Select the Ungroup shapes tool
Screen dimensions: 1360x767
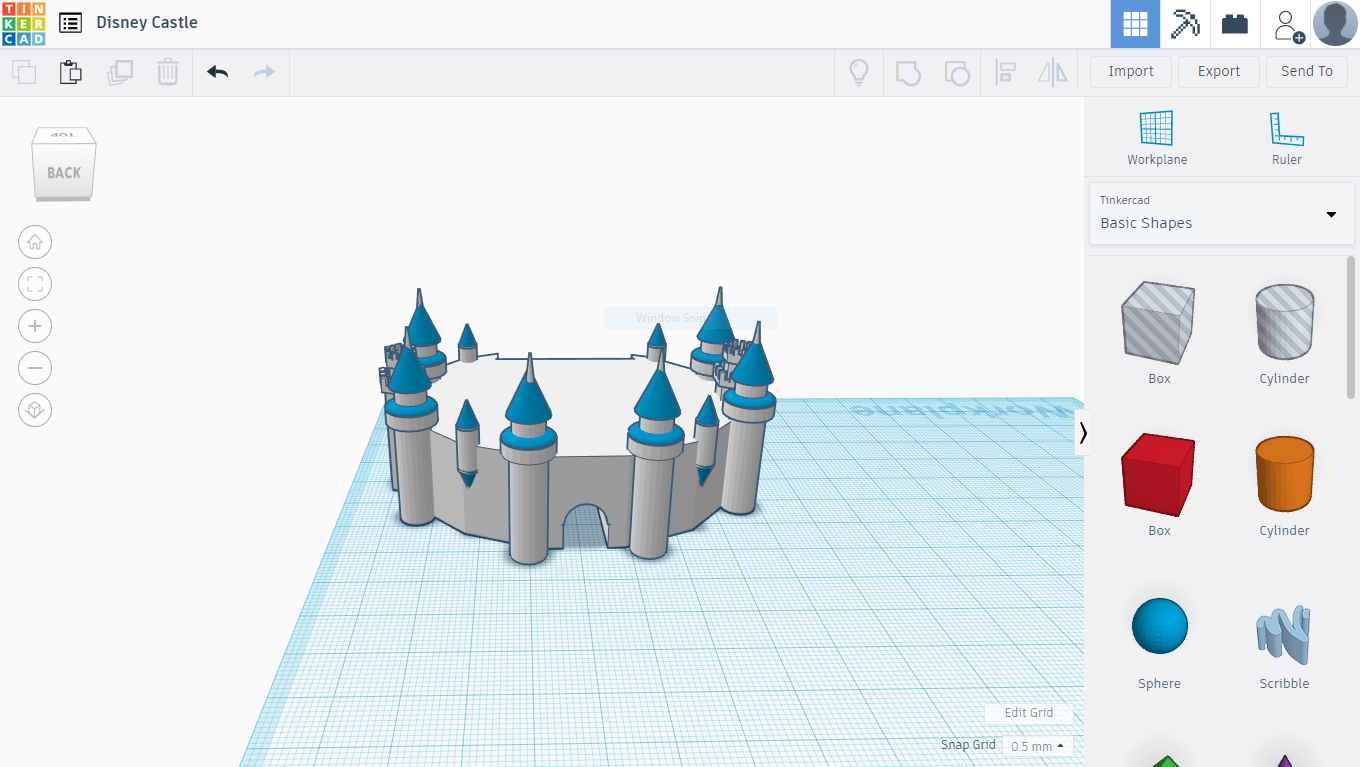click(x=957, y=72)
